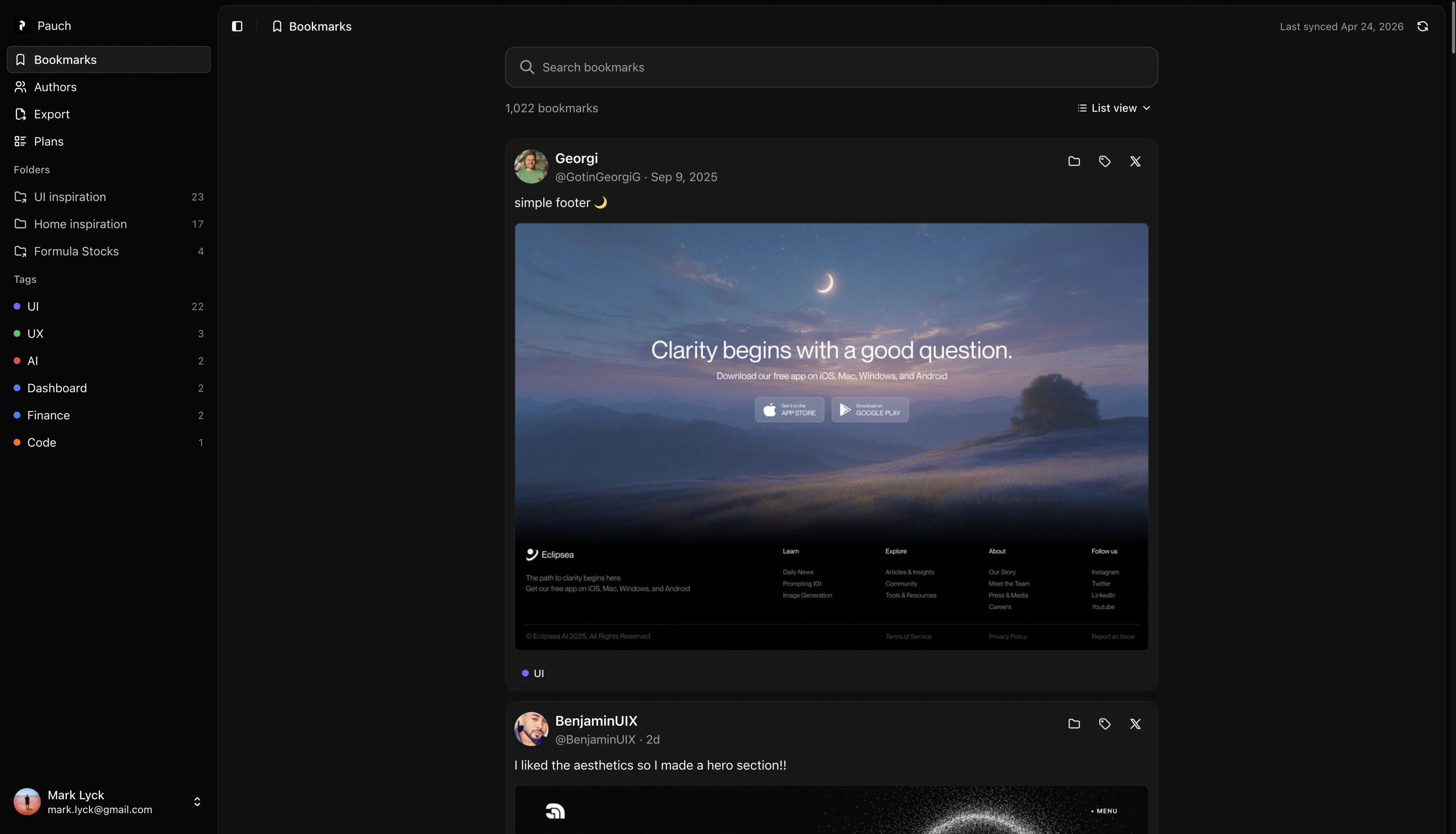The height and width of the screenshot is (834, 1456).
Task: Open BenjaminUIX's hero section image
Action: click(832, 810)
